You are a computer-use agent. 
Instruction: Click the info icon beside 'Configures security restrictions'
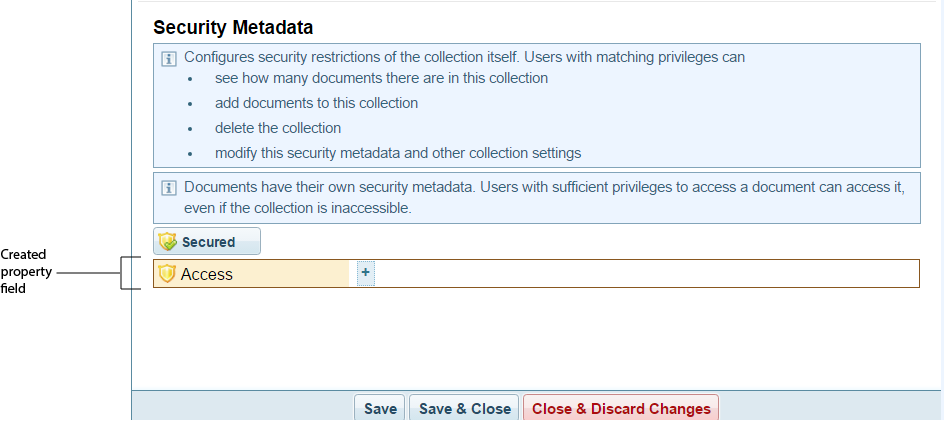[169, 58]
